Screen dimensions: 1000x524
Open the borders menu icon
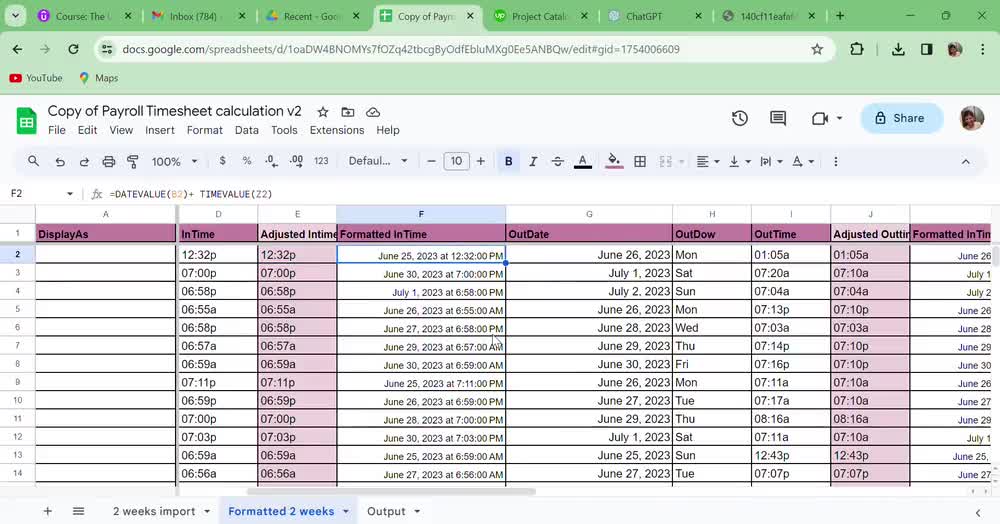[640, 161]
